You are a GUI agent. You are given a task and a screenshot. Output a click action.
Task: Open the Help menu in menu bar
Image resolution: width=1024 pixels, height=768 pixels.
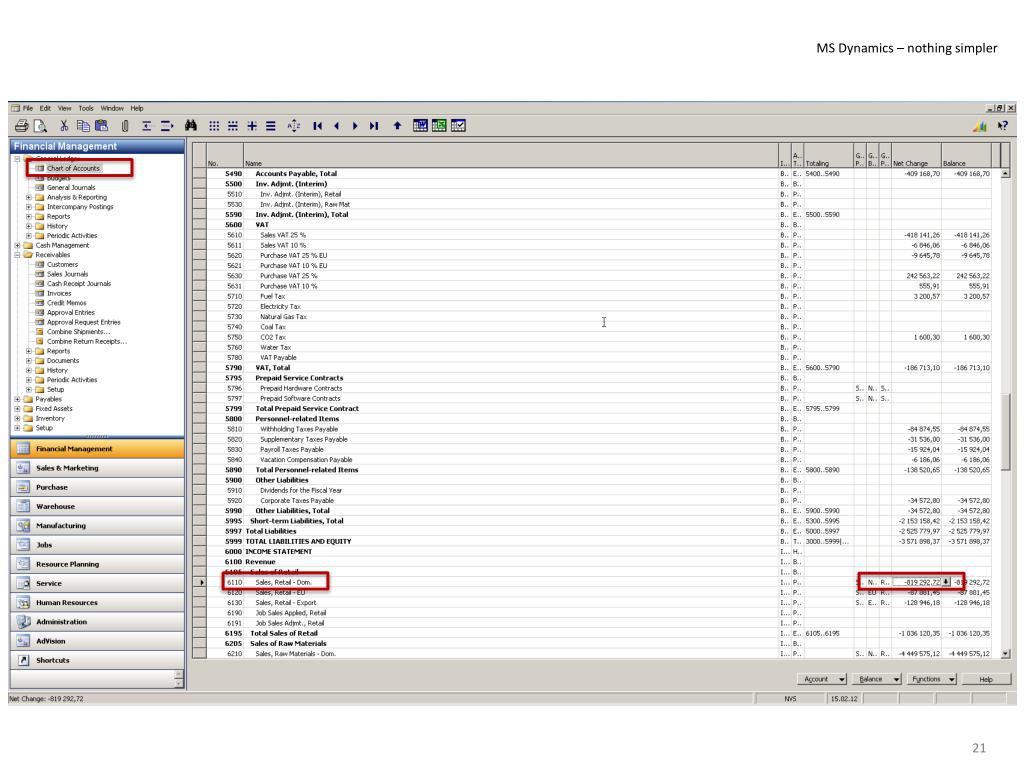[136, 108]
